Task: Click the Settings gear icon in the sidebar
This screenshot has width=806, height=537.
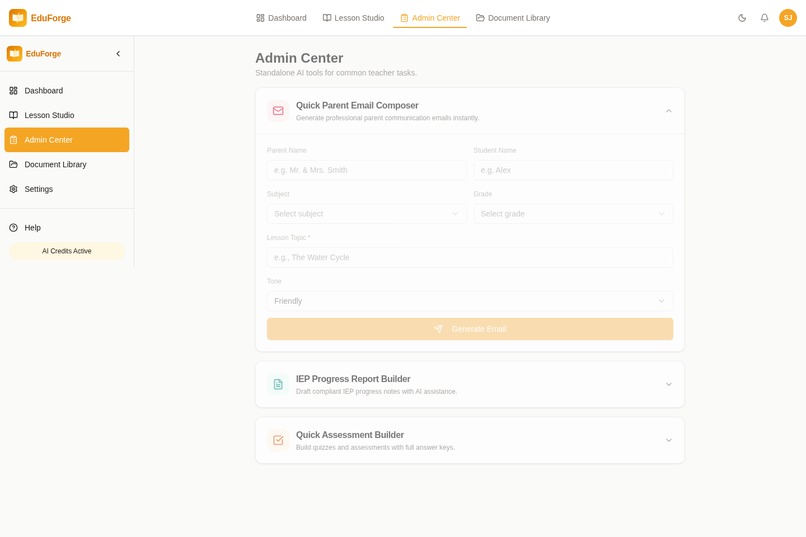Action: (x=13, y=189)
